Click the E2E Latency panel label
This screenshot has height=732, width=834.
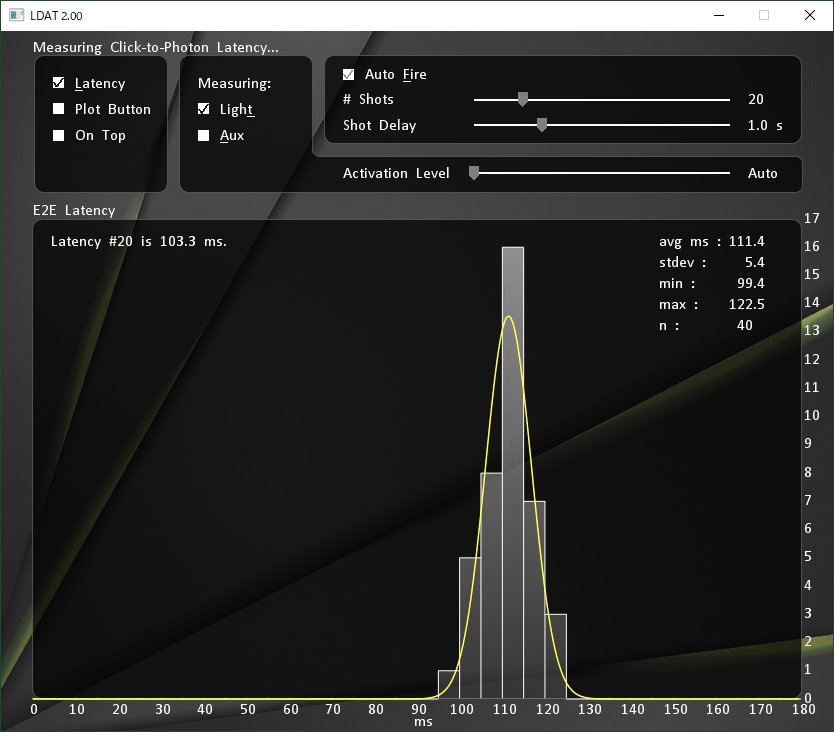[74, 210]
